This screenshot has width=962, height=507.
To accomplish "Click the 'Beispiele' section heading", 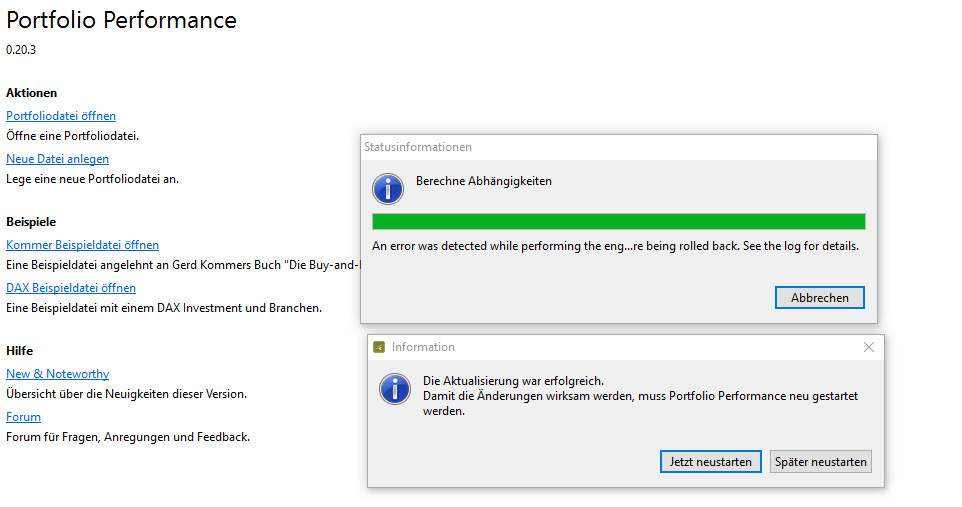I will [31, 222].
